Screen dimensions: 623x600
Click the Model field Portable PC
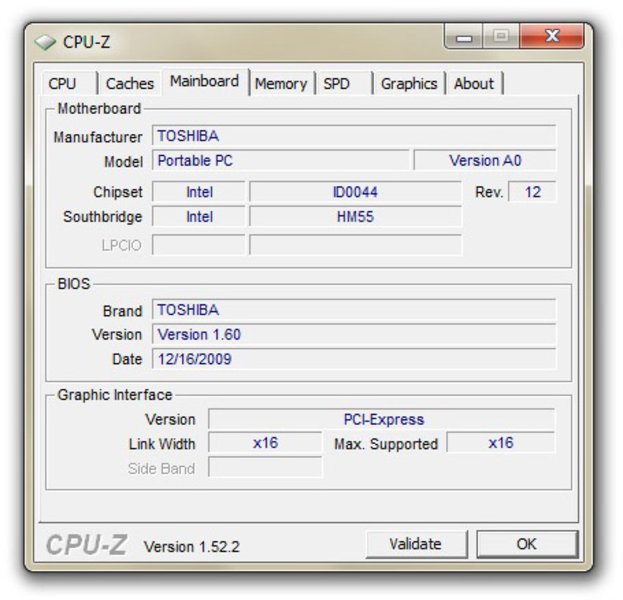pyautogui.click(x=281, y=161)
